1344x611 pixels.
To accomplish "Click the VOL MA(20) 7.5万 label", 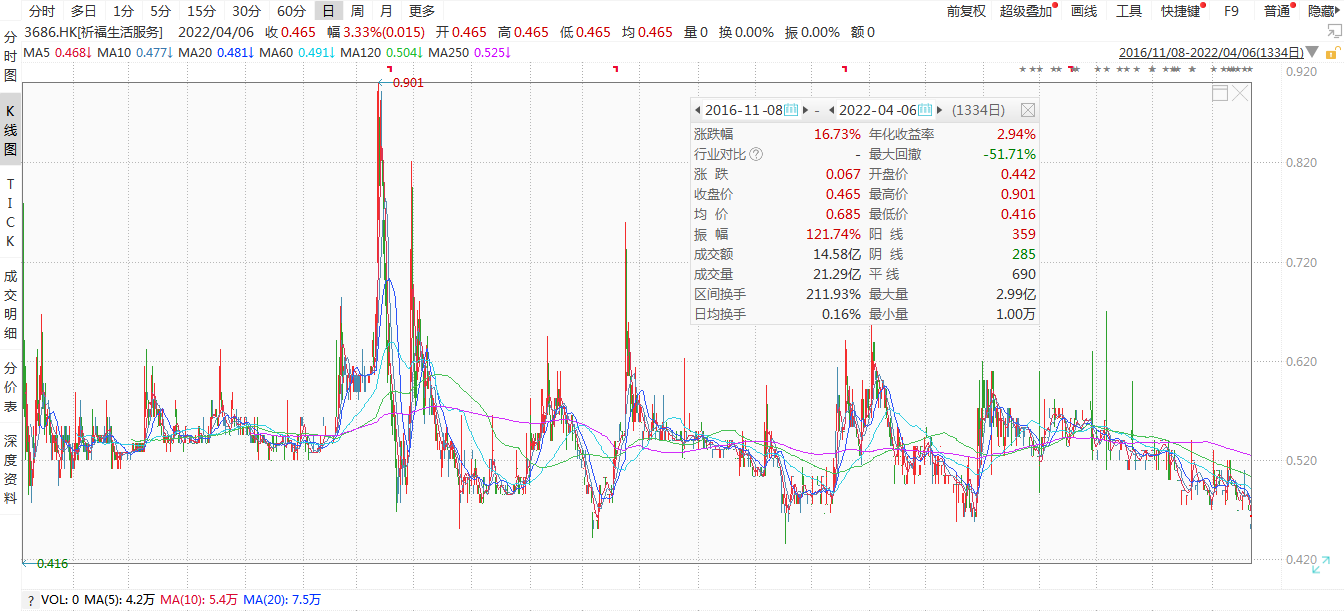I will [282, 600].
